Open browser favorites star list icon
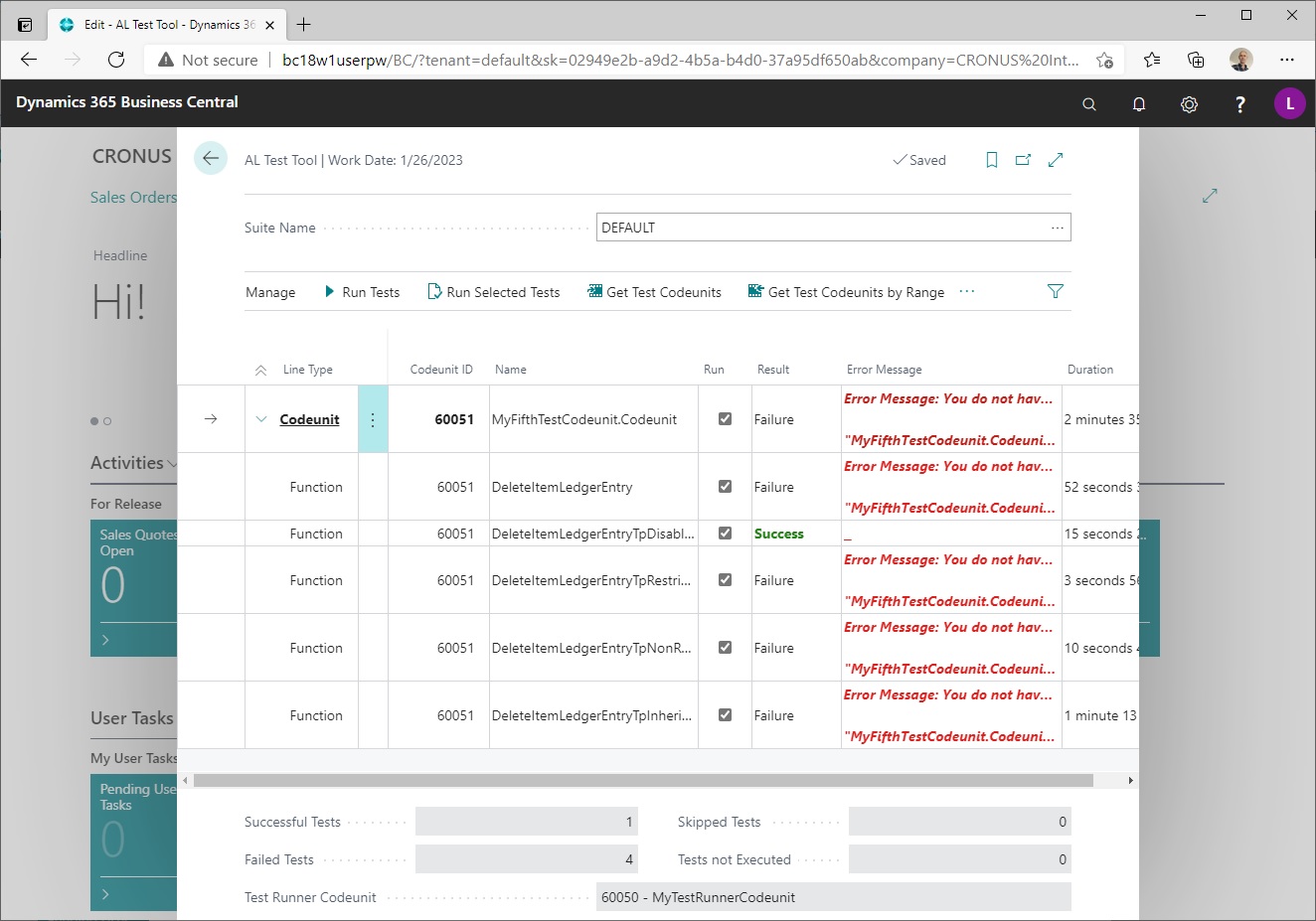 [x=1152, y=60]
